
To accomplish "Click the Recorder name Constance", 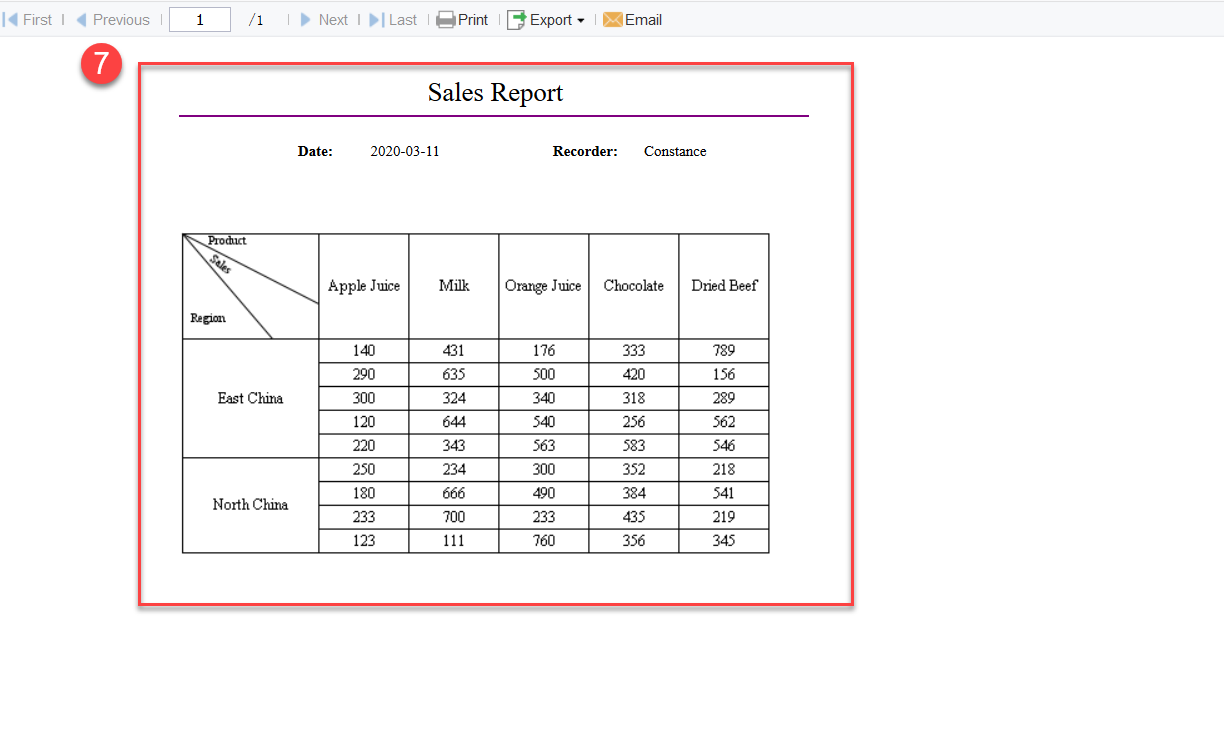I will coord(675,151).
